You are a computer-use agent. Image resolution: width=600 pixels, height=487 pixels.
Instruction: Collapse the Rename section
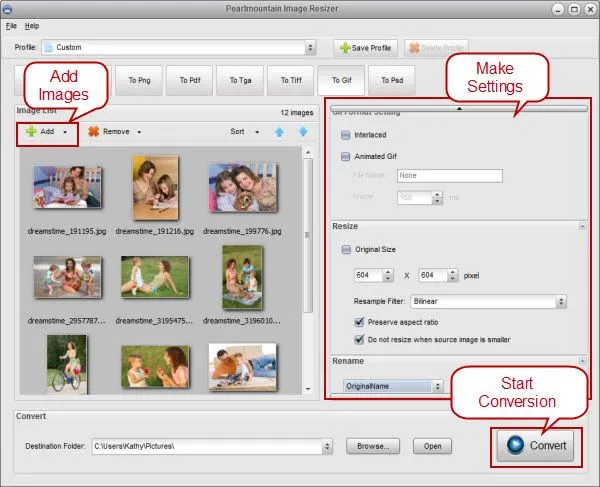pyautogui.click(x=582, y=361)
